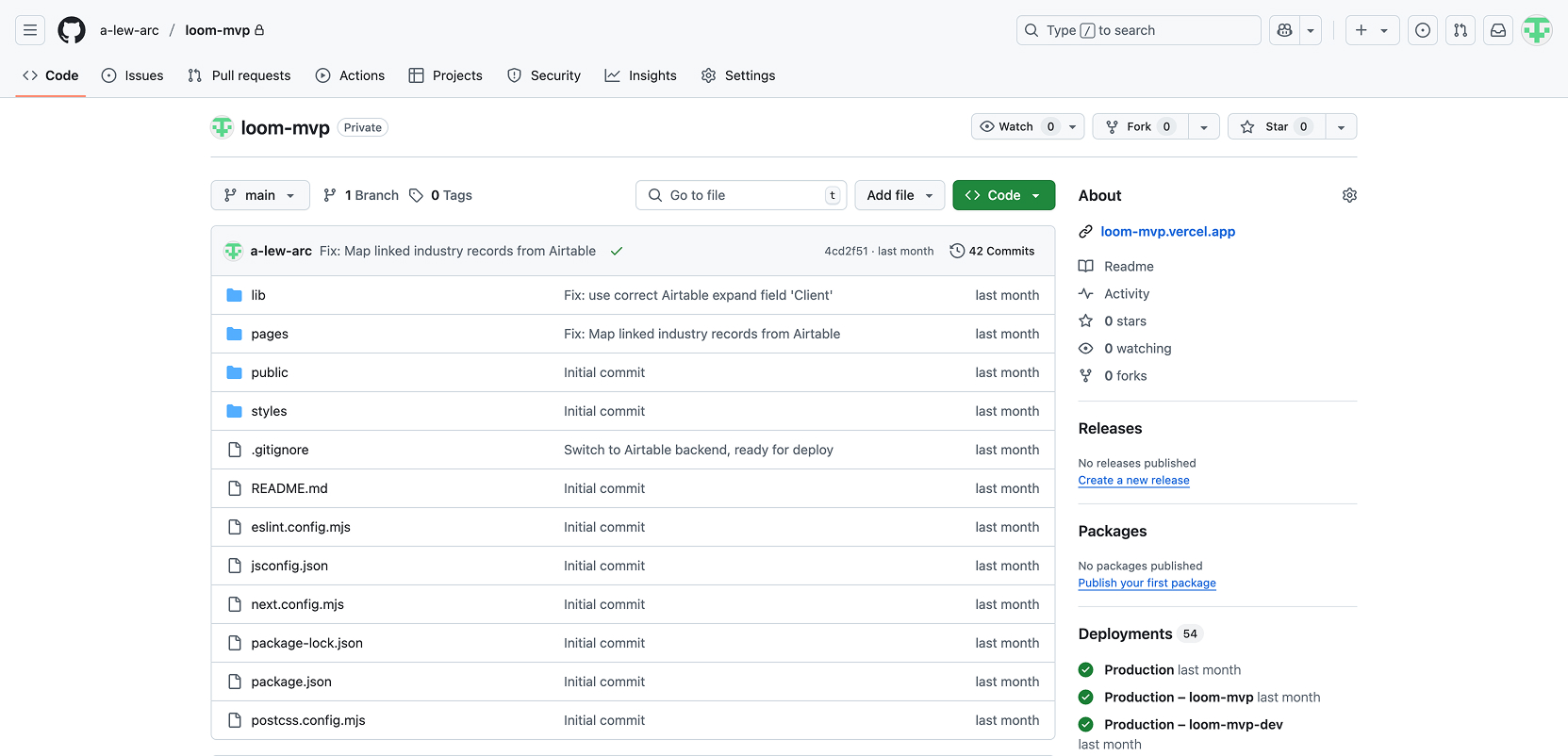
Task: View the 42 Commits history
Action: click(992, 251)
